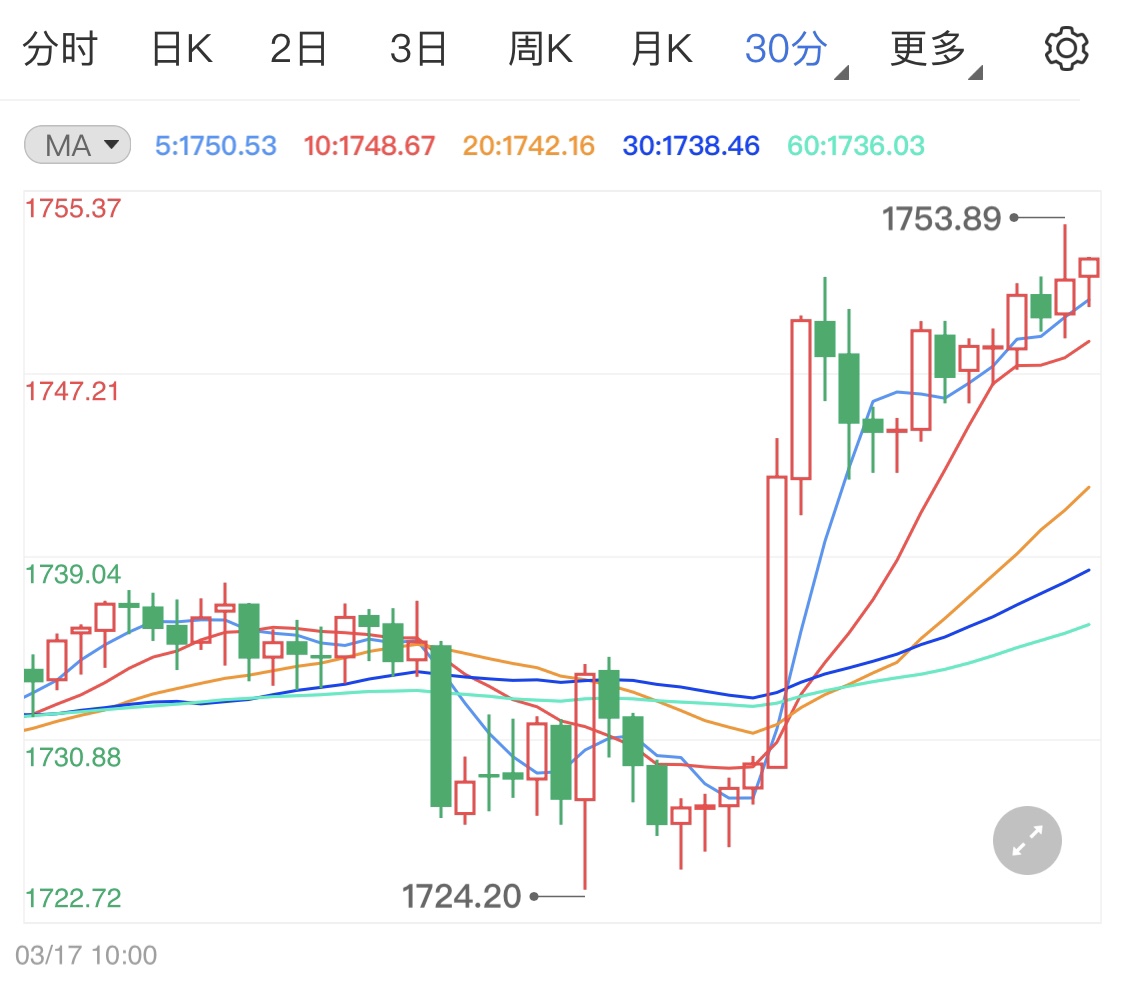This screenshot has width=1125, height=988.
Task: Click the axis label 1747.21
Action: [x=72, y=392]
